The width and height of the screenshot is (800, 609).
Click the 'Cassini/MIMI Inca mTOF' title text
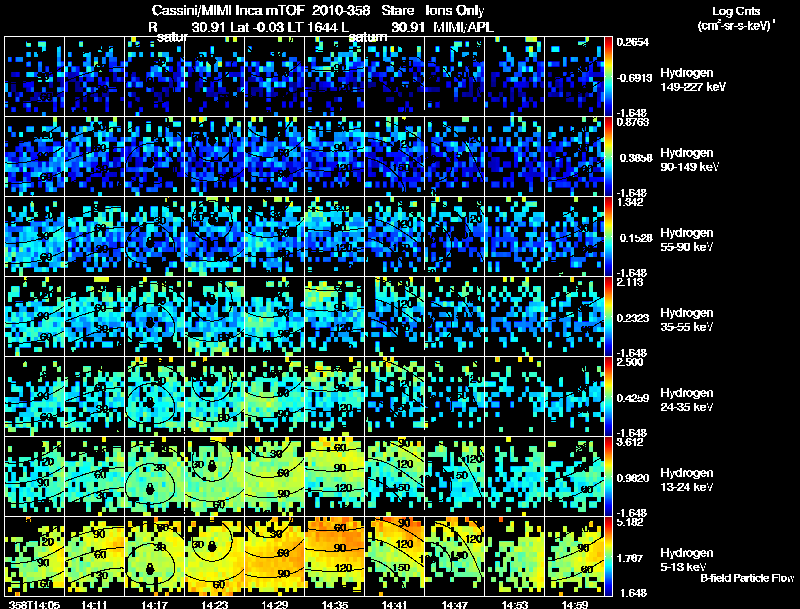pyautogui.click(x=228, y=10)
